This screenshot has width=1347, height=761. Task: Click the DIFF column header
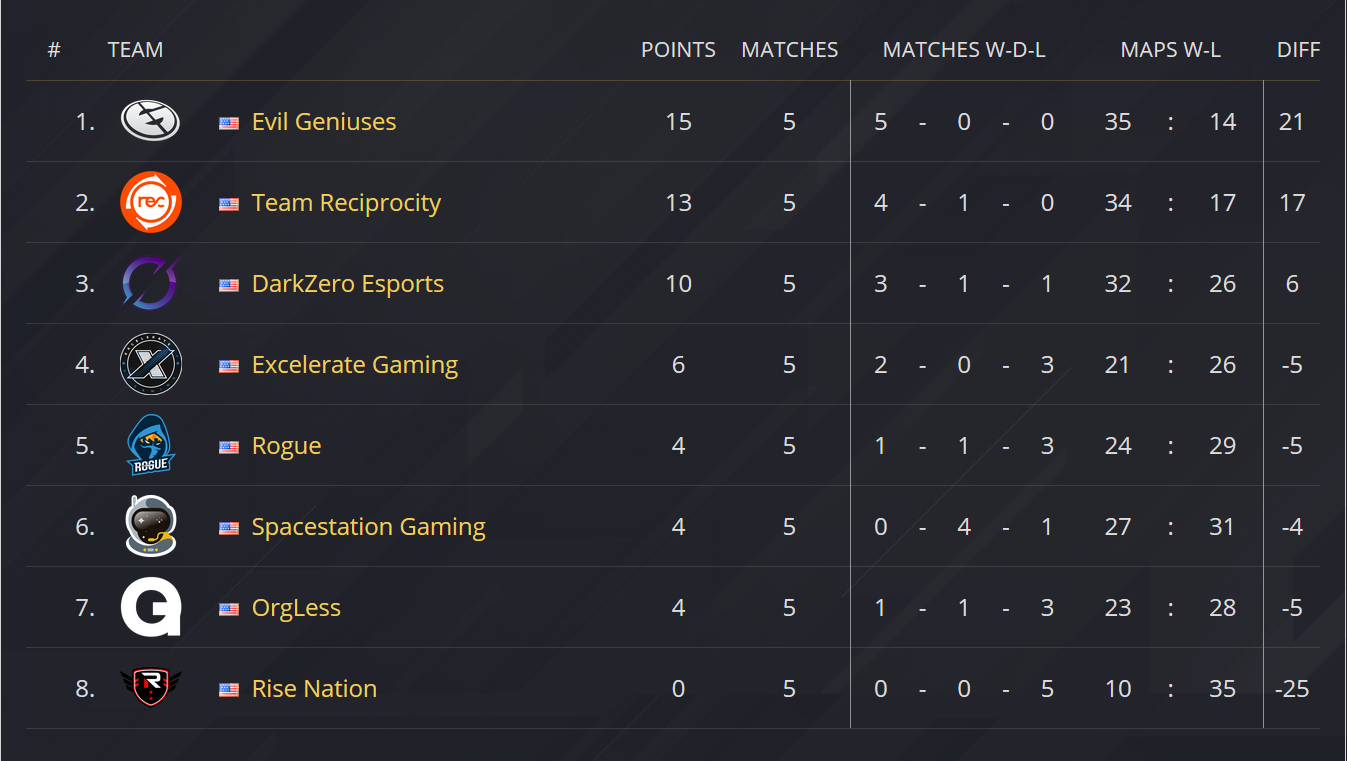(x=1298, y=50)
